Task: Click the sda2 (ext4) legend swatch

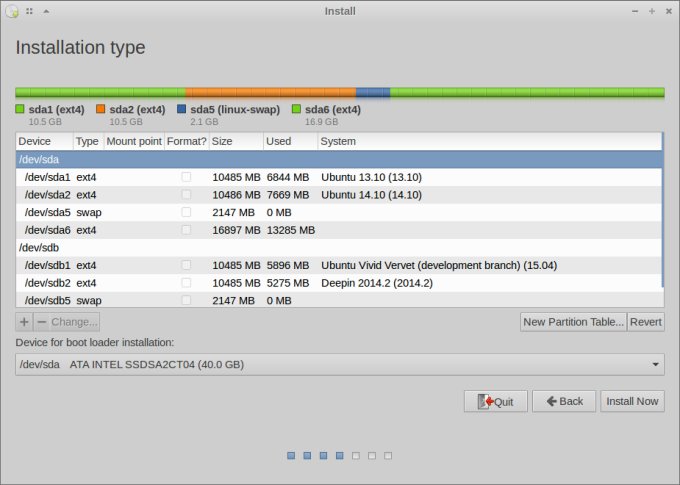Action: coord(101,109)
